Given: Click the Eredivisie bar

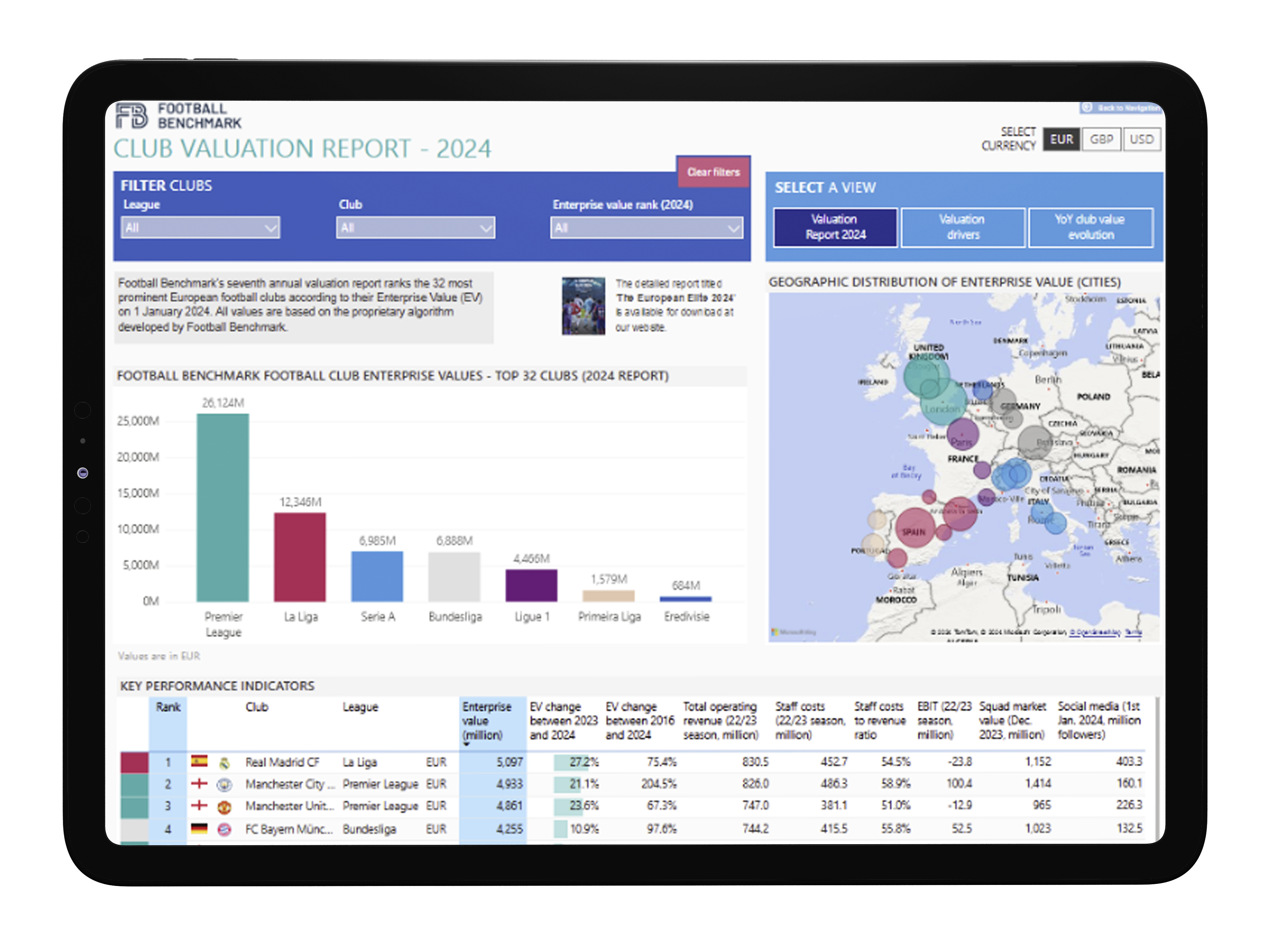Looking at the screenshot, I should 685,599.
